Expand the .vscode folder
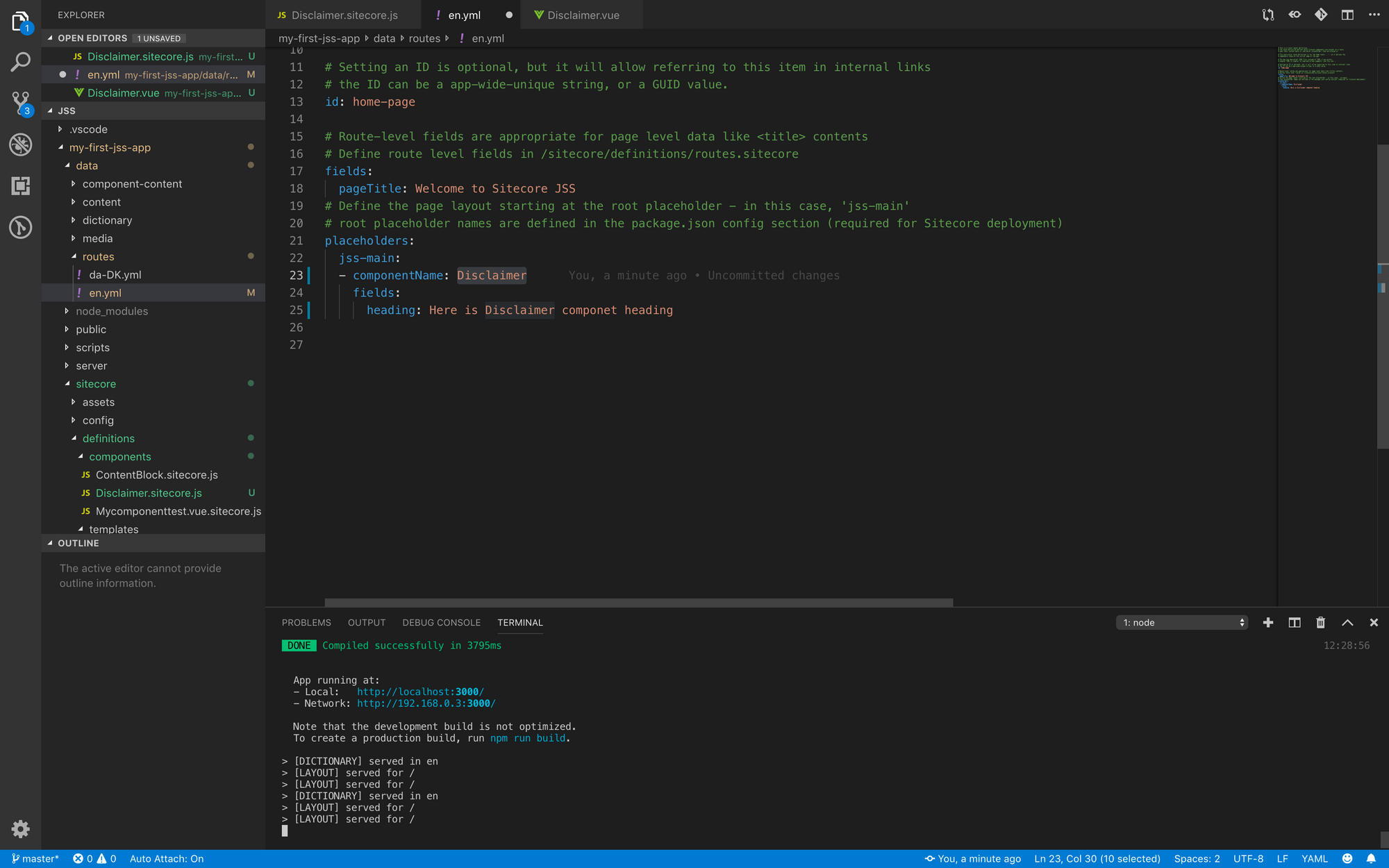 pyautogui.click(x=153, y=129)
